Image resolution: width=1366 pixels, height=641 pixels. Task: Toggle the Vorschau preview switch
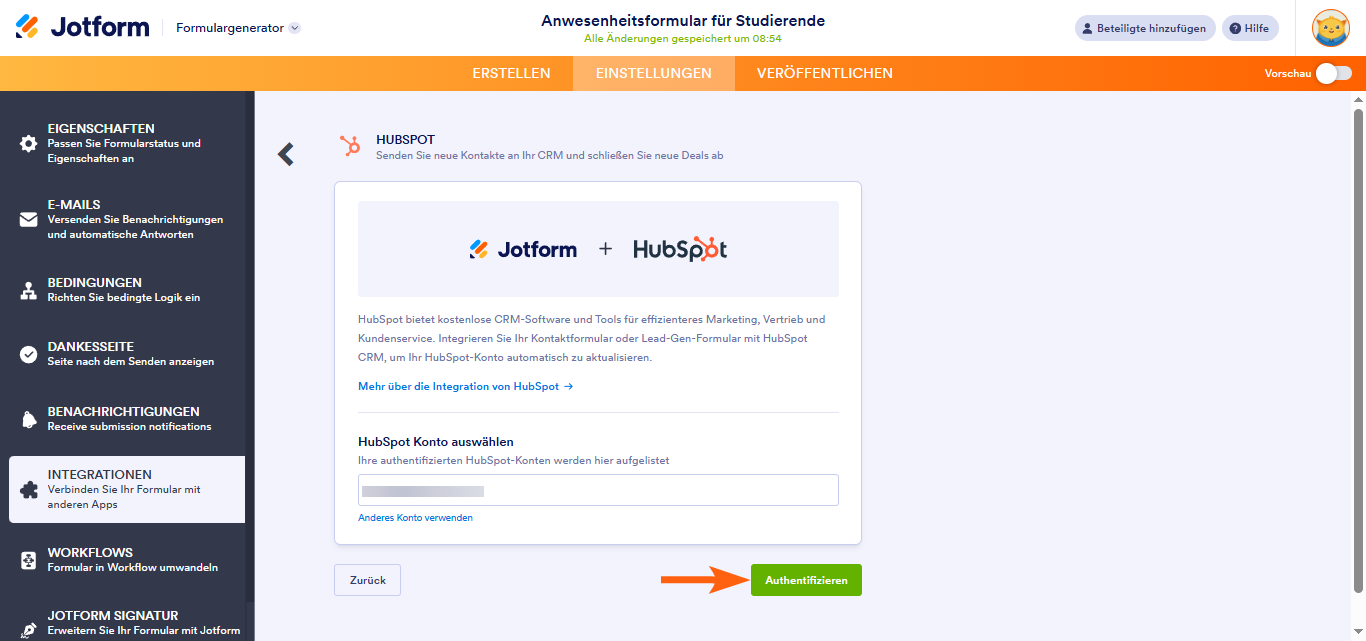point(1334,73)
